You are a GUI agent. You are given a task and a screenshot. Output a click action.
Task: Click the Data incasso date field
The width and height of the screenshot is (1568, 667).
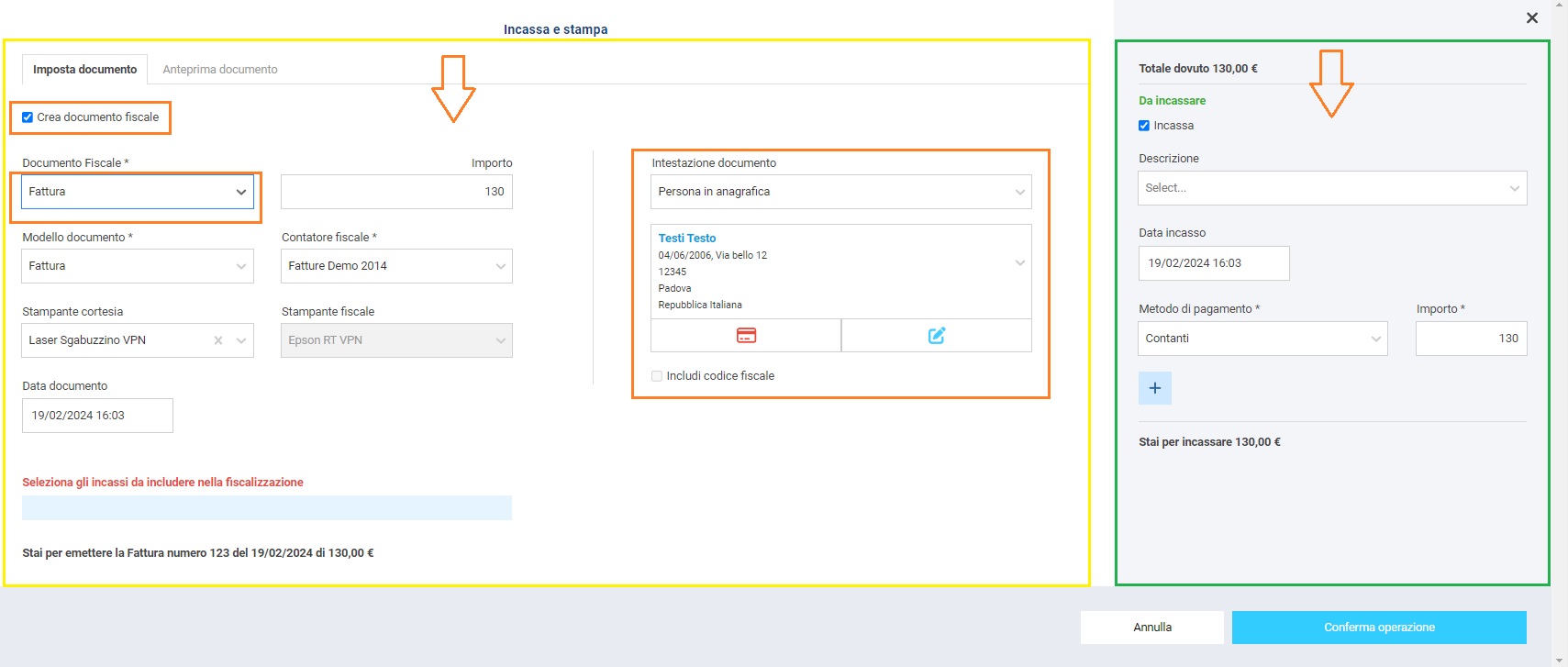[1213, 263]
